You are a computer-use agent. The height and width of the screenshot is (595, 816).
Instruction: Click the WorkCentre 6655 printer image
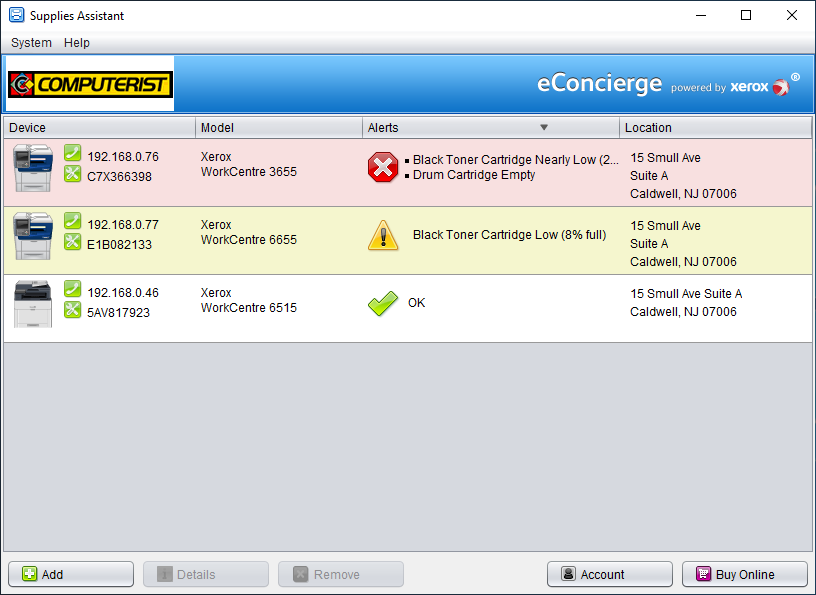click(33, 236)
